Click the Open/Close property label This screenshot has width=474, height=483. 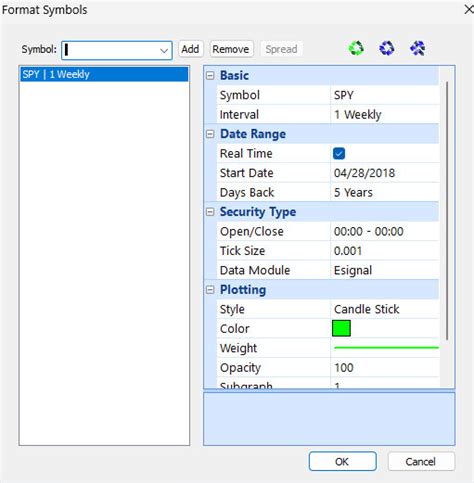click(x=252, y=231)
